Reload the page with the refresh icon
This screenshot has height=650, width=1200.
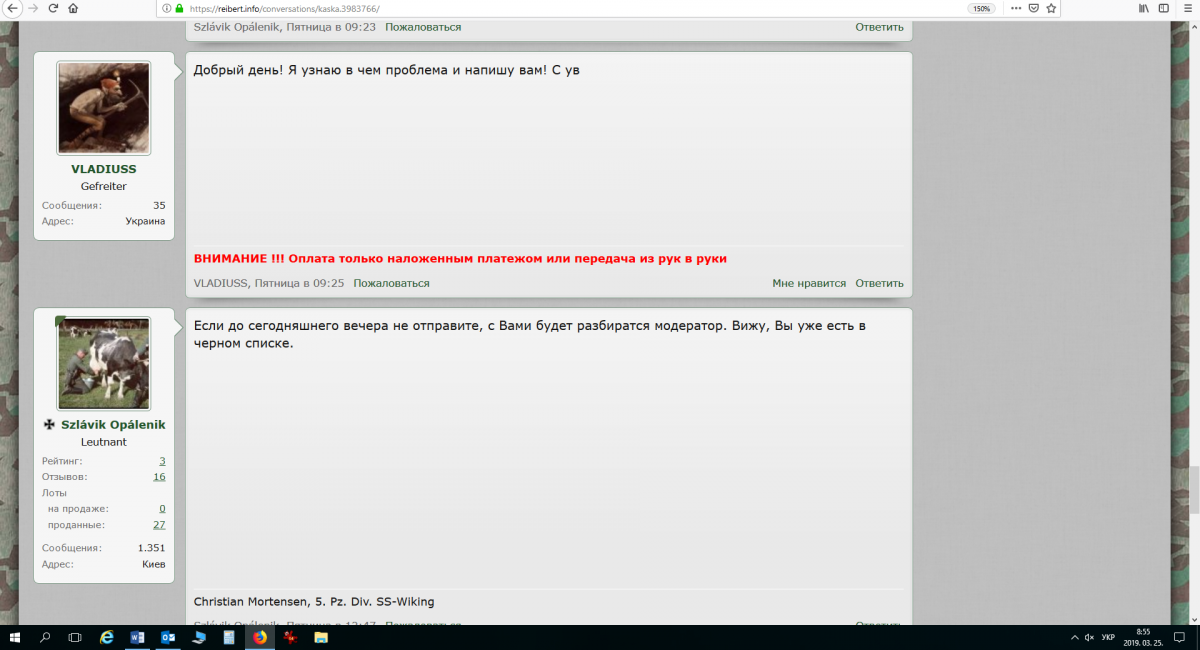tap(53, 8)
